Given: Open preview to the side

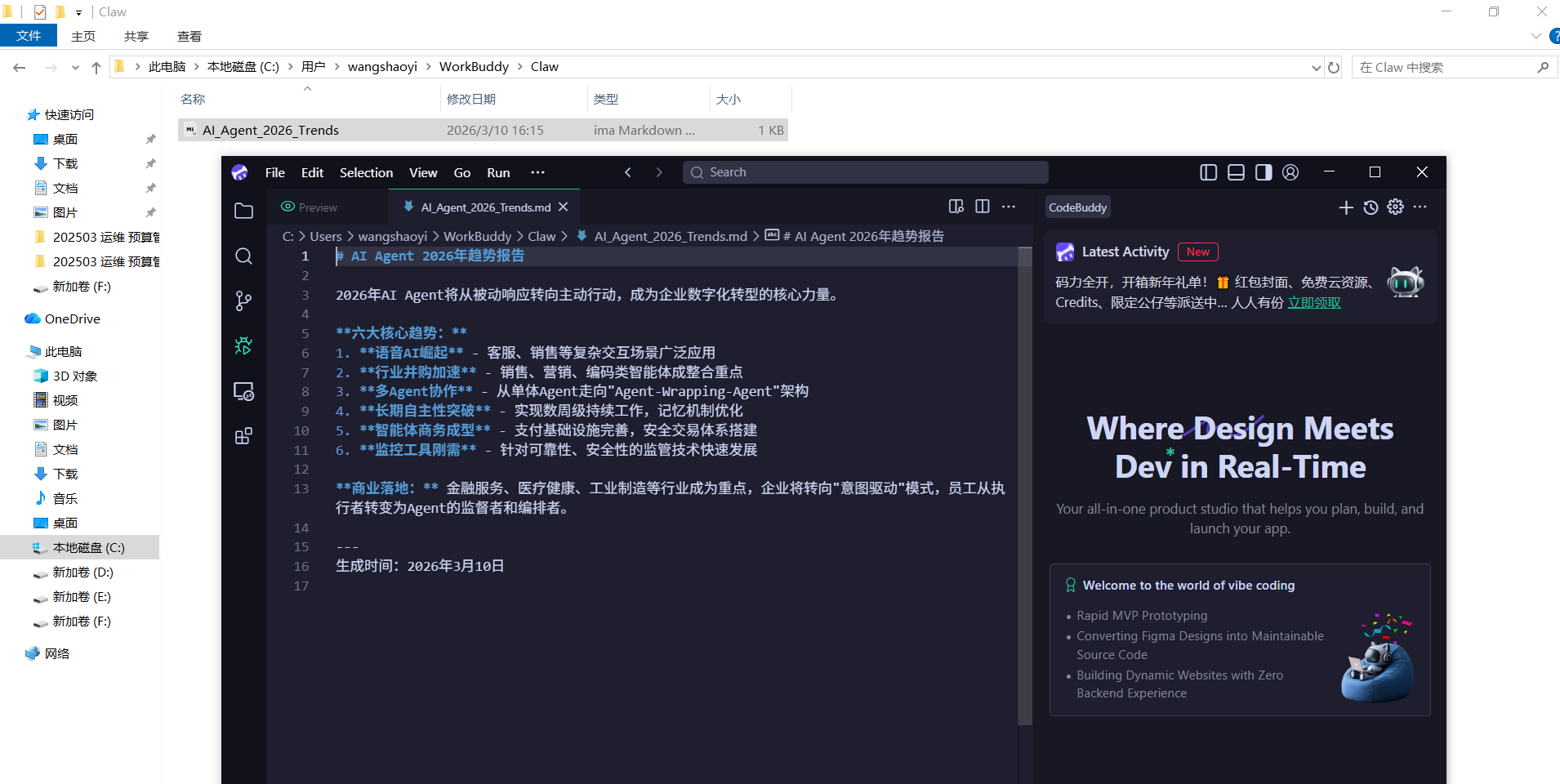Looking at the screenshot, I should point(956,207).
